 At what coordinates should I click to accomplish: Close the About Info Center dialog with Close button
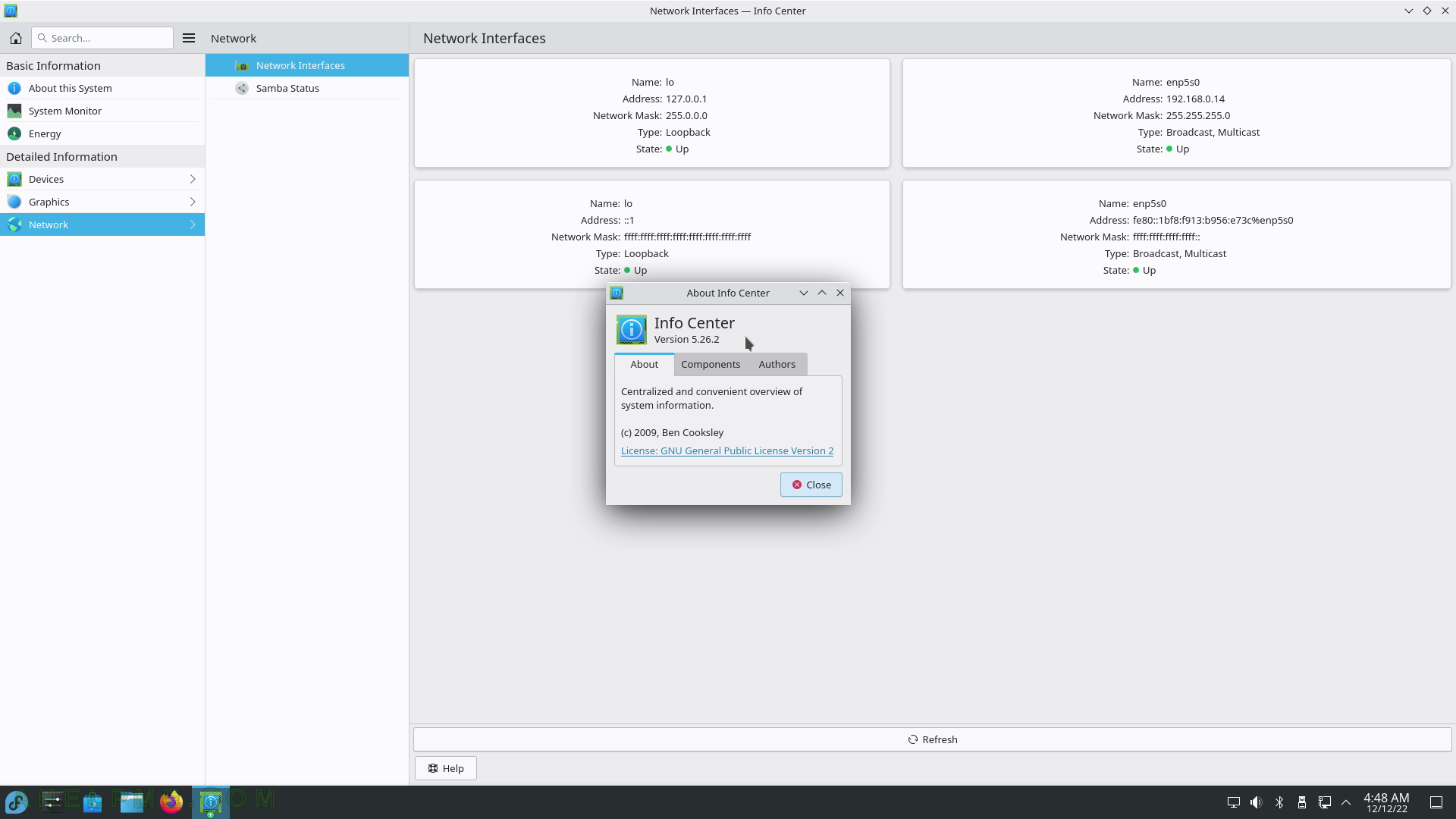pos(811,485)
